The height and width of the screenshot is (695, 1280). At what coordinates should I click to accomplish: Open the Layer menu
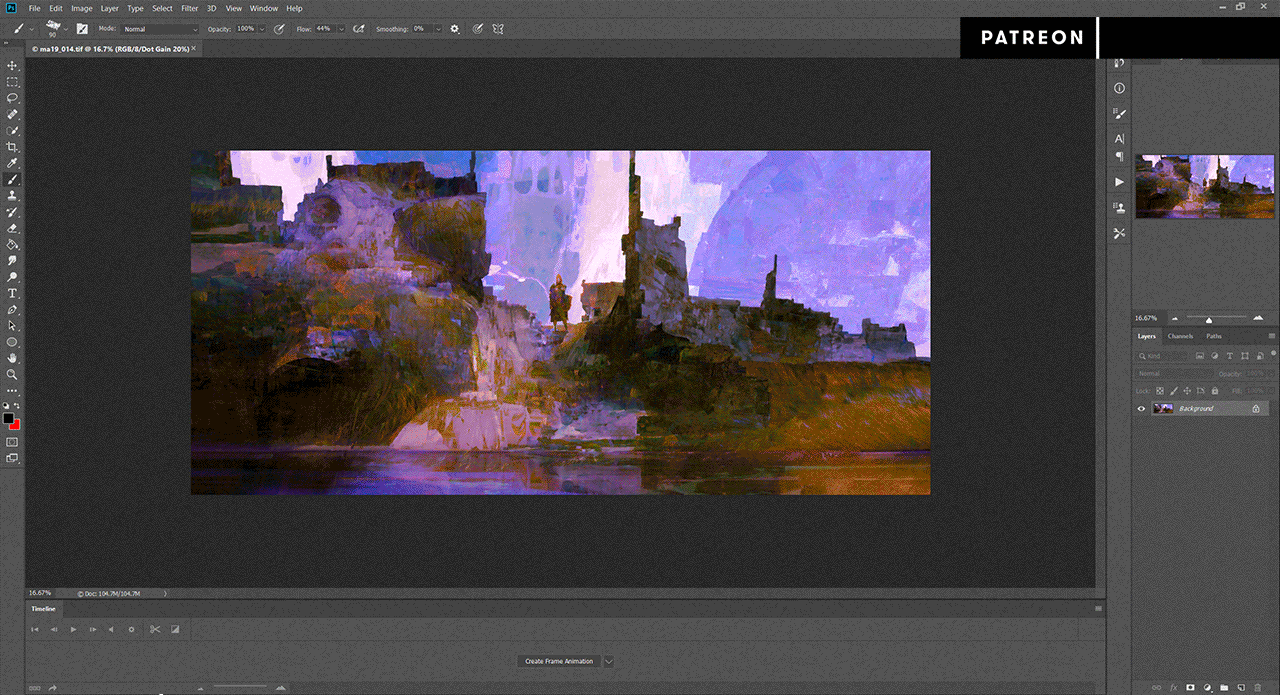[x=109, y=8]
